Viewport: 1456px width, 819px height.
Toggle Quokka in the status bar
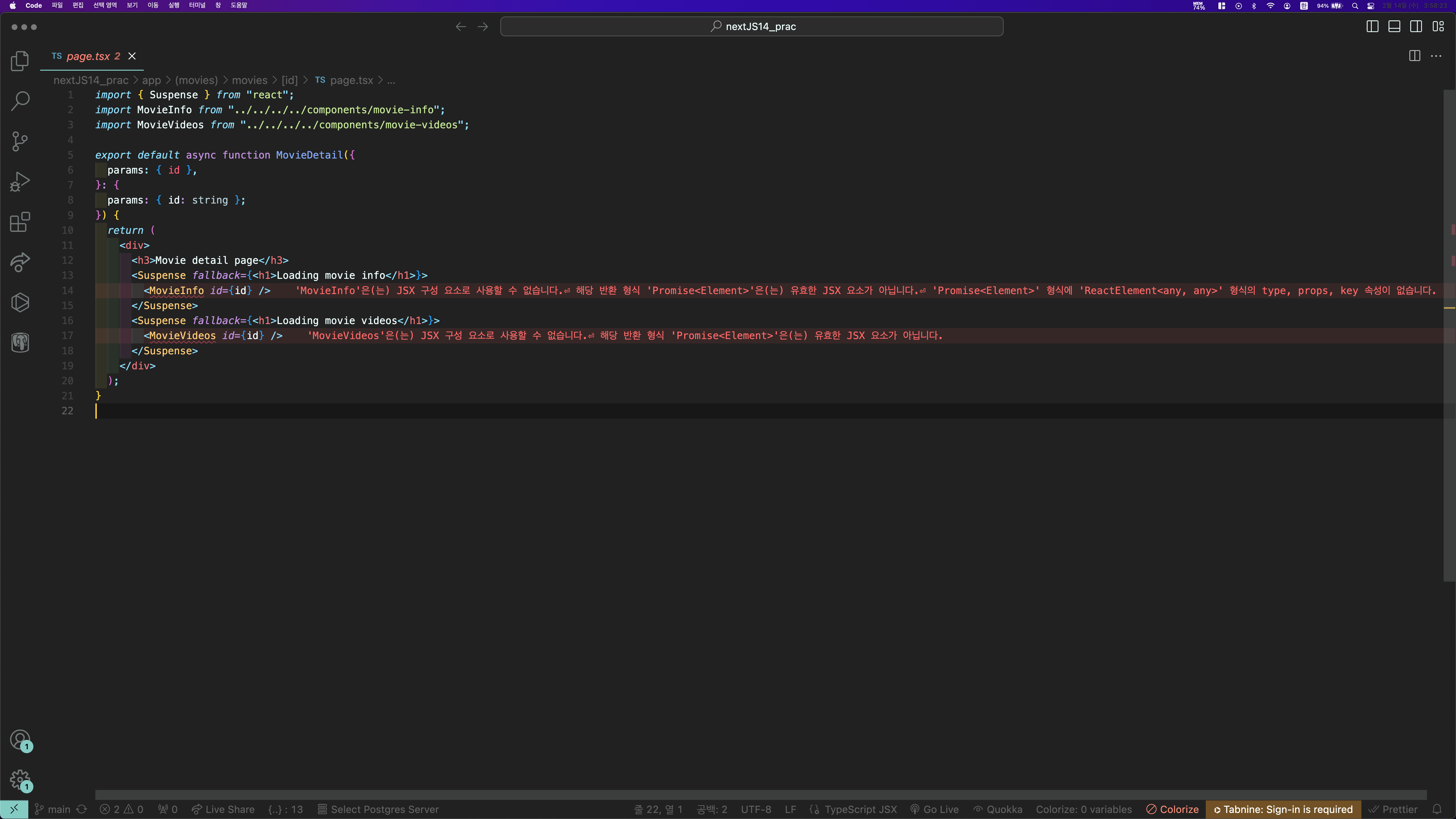[998, 809]
